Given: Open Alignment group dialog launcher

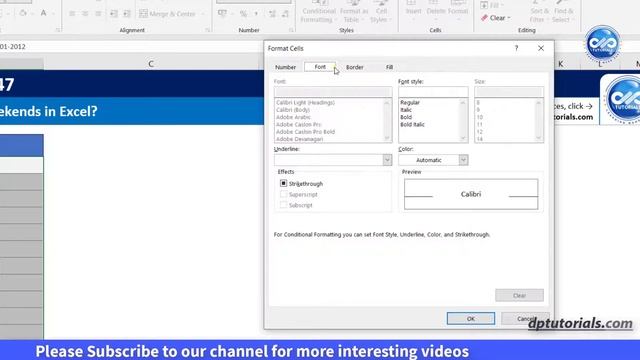Looking at the screenshot, I should pyautogui.click(x=207, y=30).
